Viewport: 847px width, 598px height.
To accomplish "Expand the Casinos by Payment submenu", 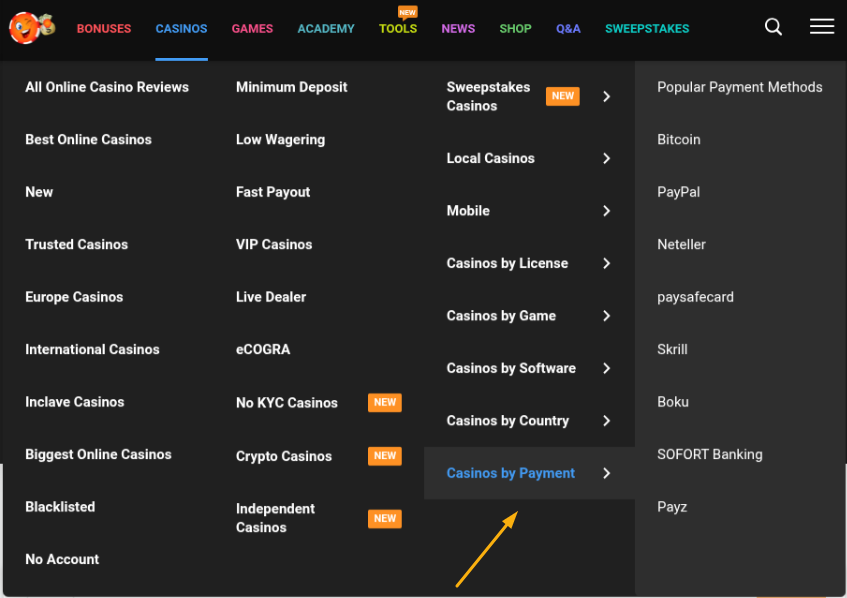I will tap(510, 473).
